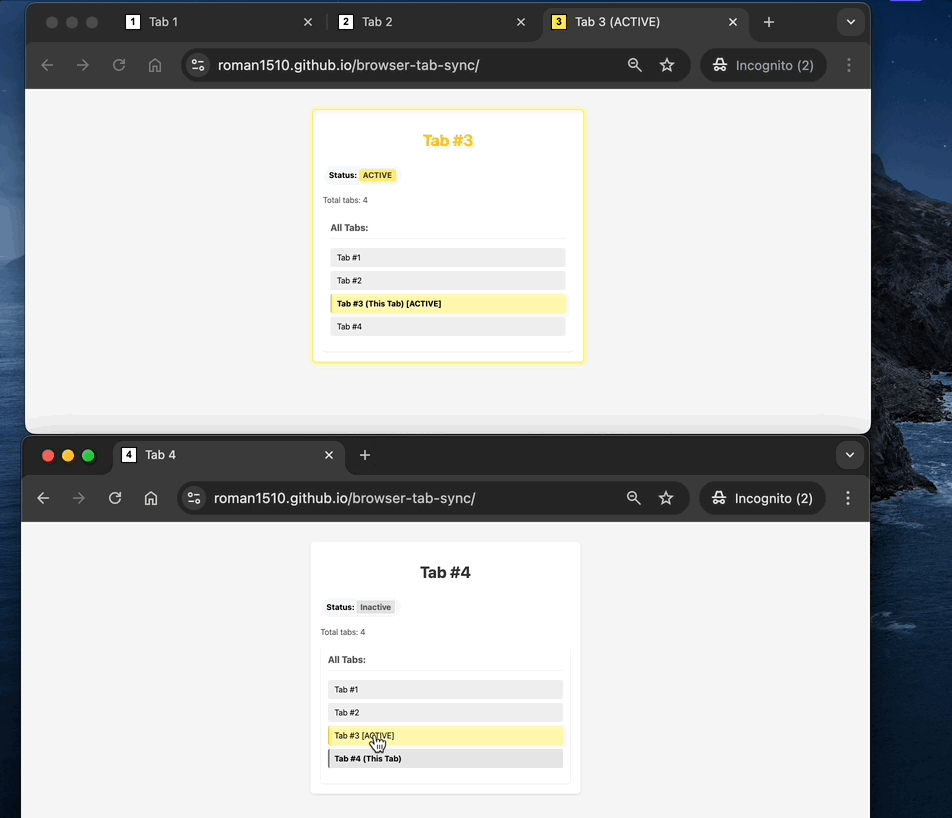Reload the page in the top window
952x818 pixels.
(x=119, y=65)
